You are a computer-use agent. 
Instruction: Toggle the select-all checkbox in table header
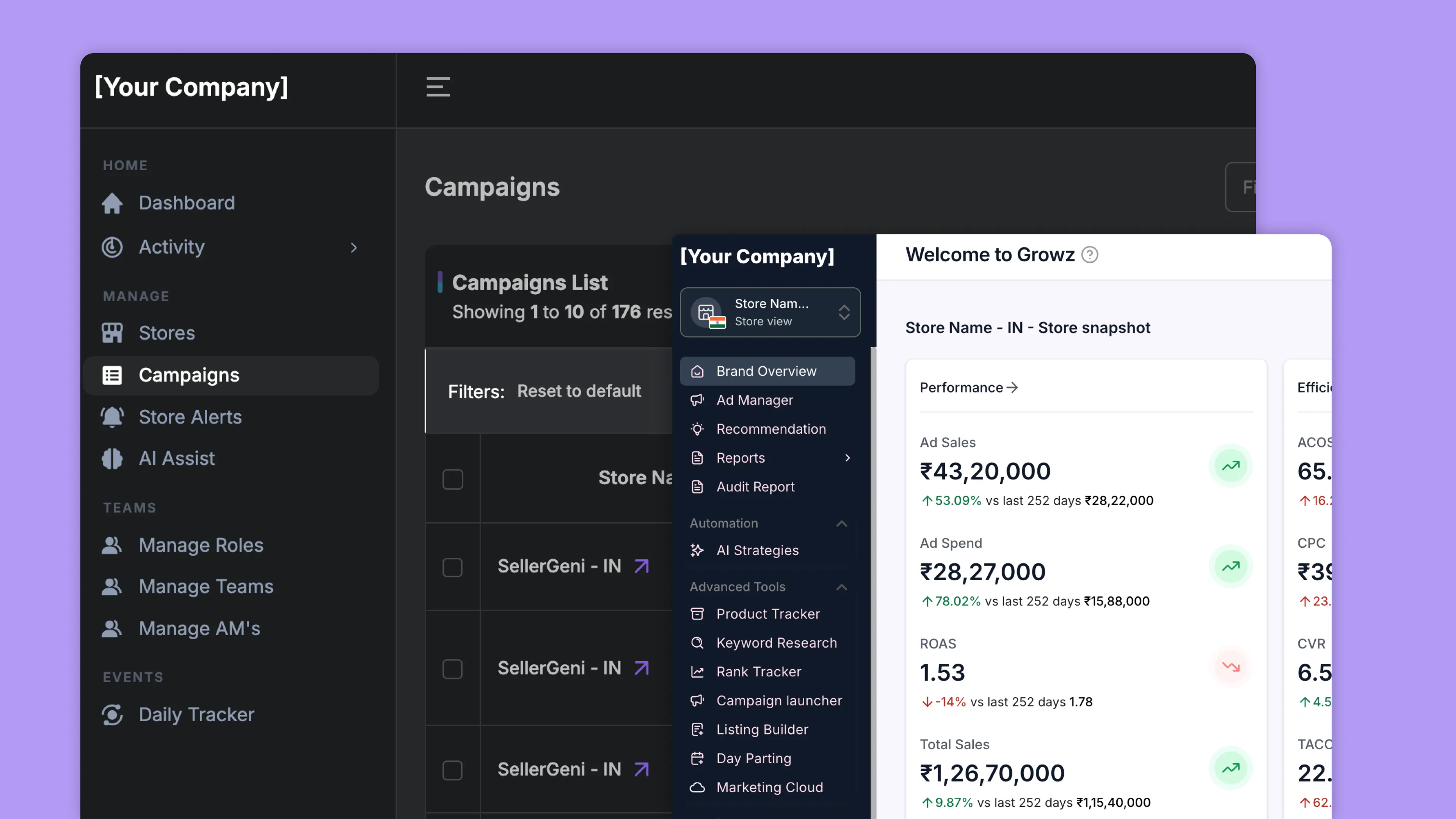pos(453,479)
